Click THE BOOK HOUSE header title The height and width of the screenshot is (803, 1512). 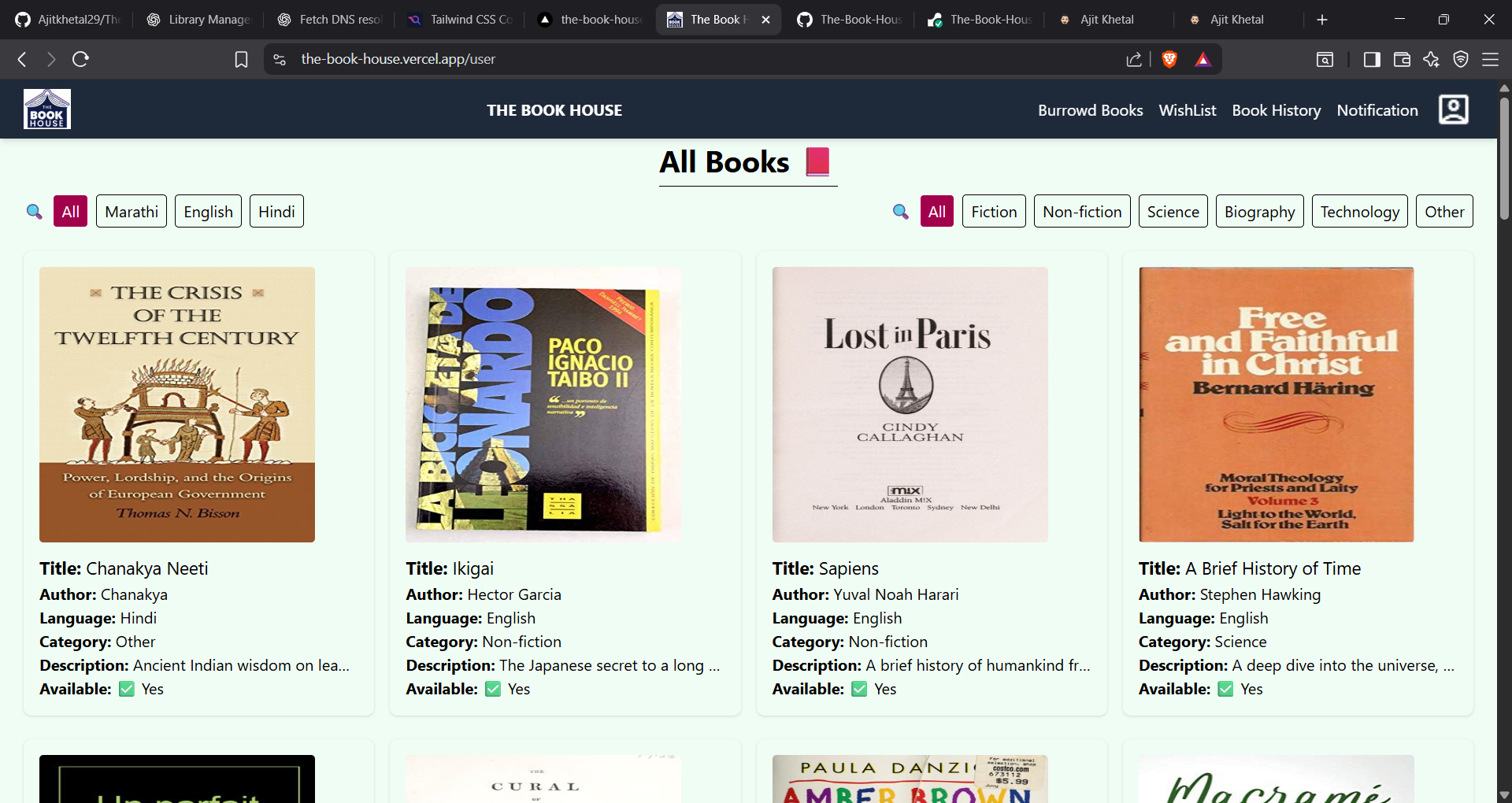pyautogui.click(x=554, y=110)
